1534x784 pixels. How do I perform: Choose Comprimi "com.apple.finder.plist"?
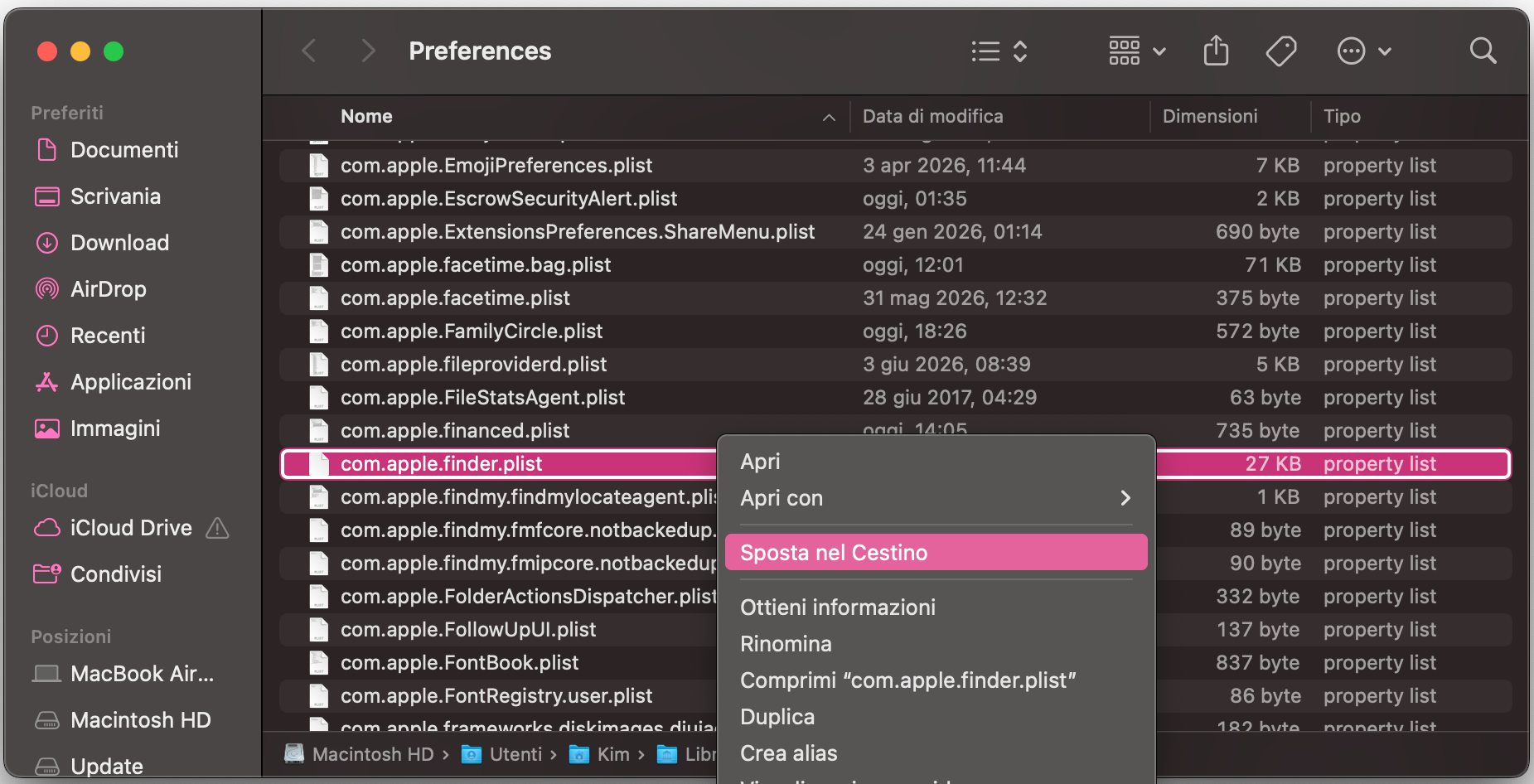pos(936,680)
